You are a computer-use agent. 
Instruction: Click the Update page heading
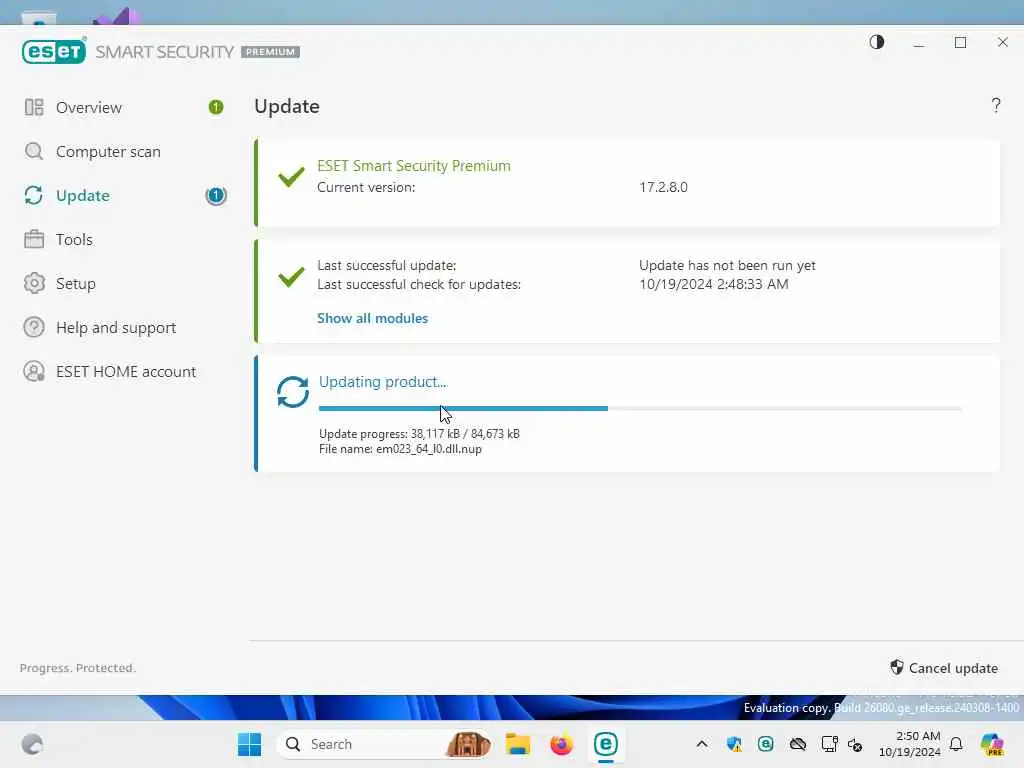coord(287,106)
